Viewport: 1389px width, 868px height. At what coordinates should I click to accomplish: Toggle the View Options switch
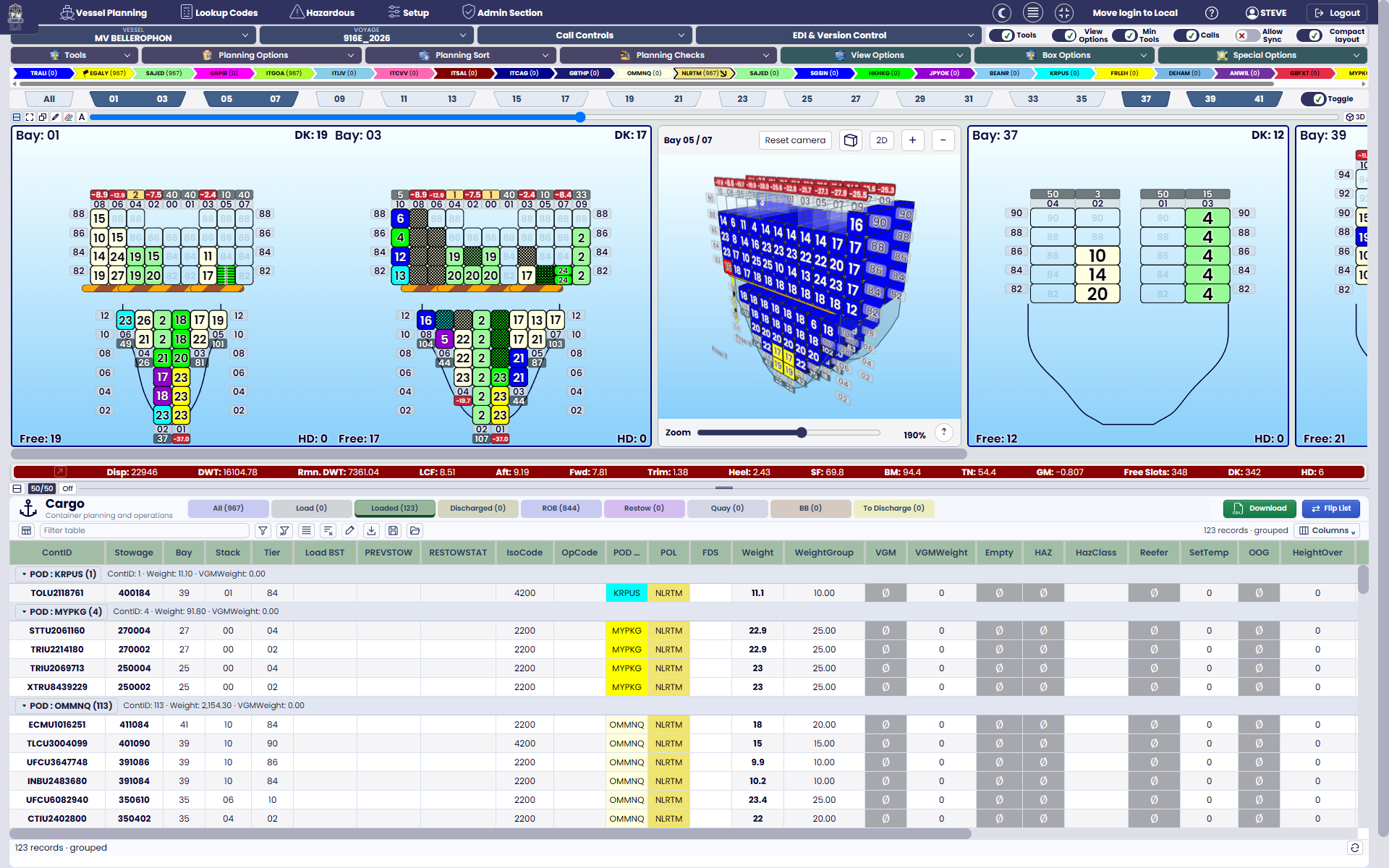[x=1064, y=35]
